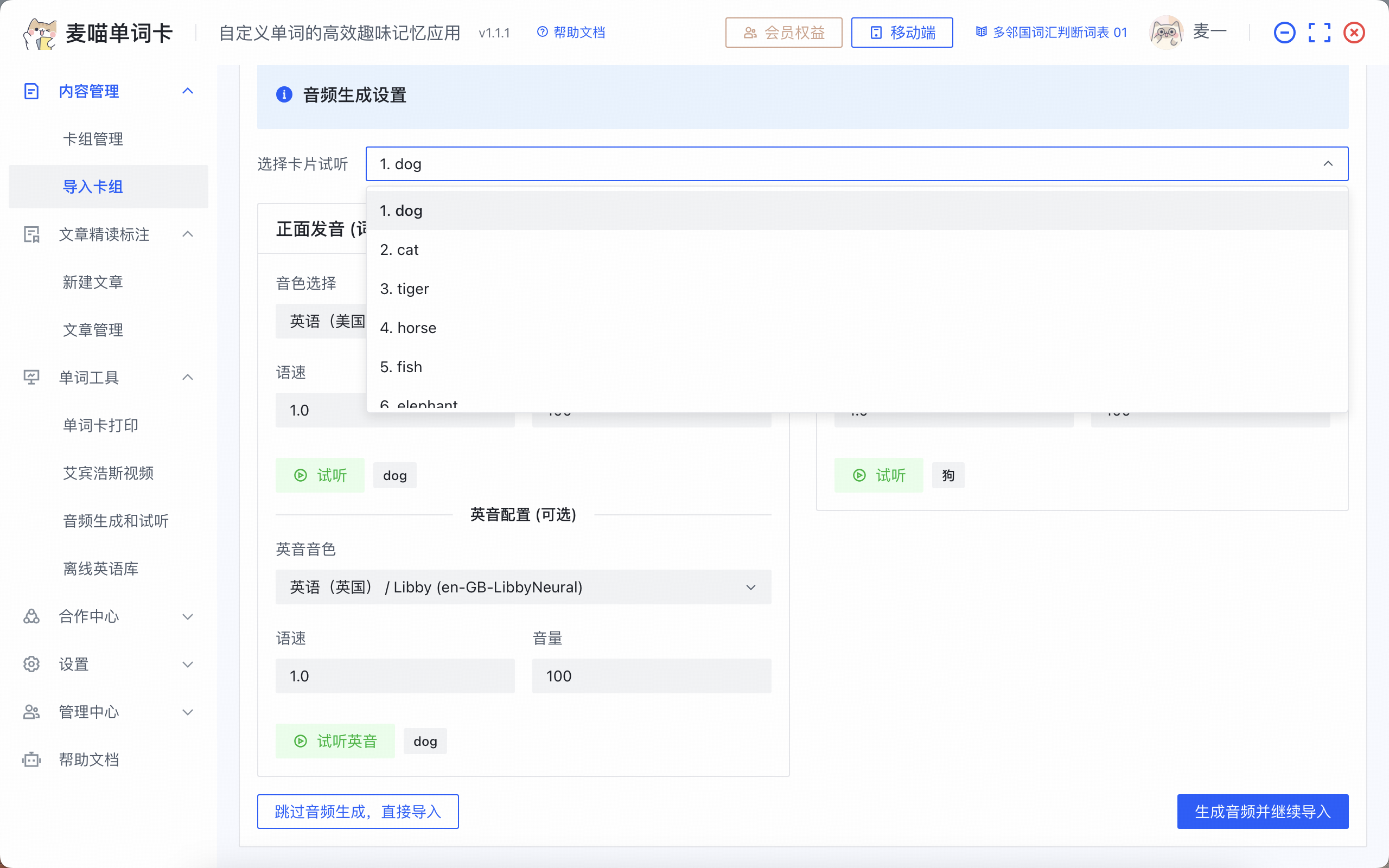The image size is (1389, 868).
Task: Click the 合作中心 sidebar icon
Action: click(x=31, y=616)
